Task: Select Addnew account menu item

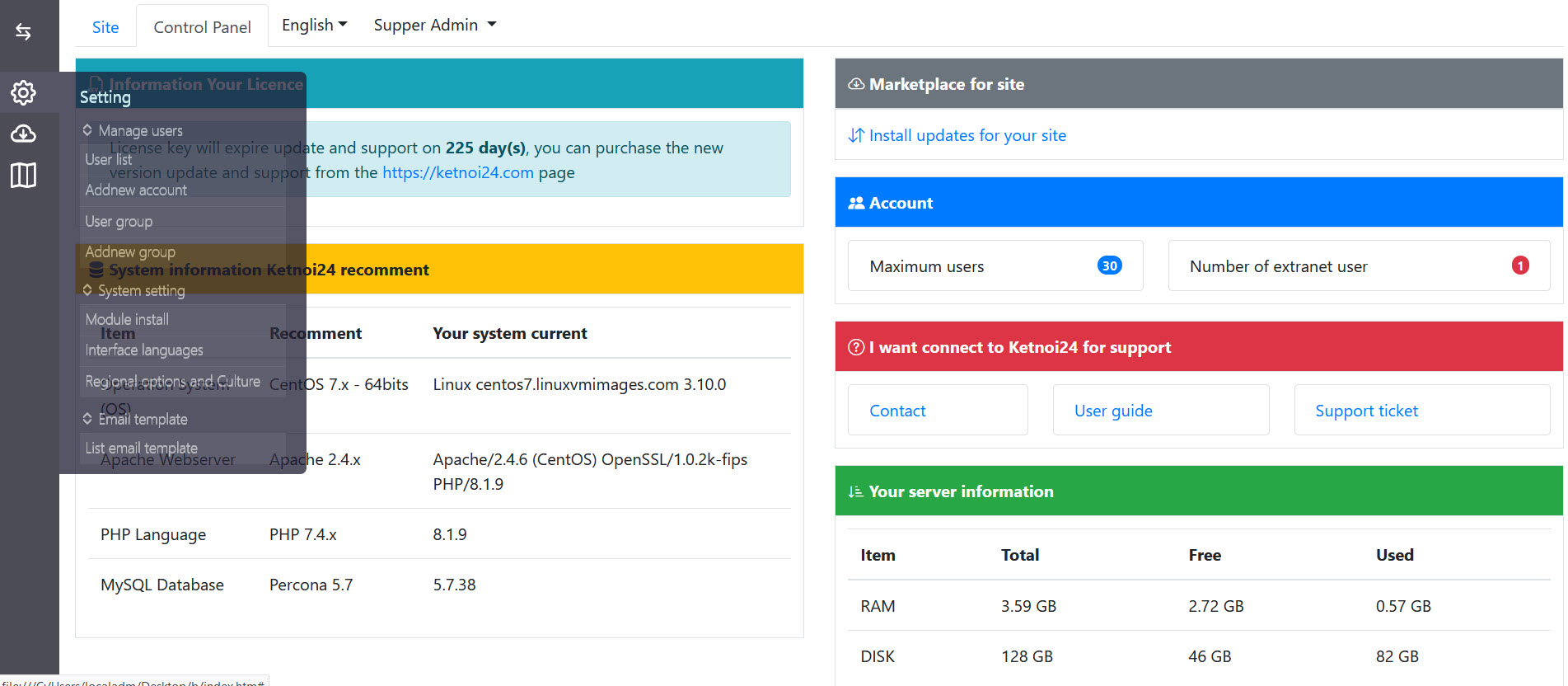Action: pos(183,190)
